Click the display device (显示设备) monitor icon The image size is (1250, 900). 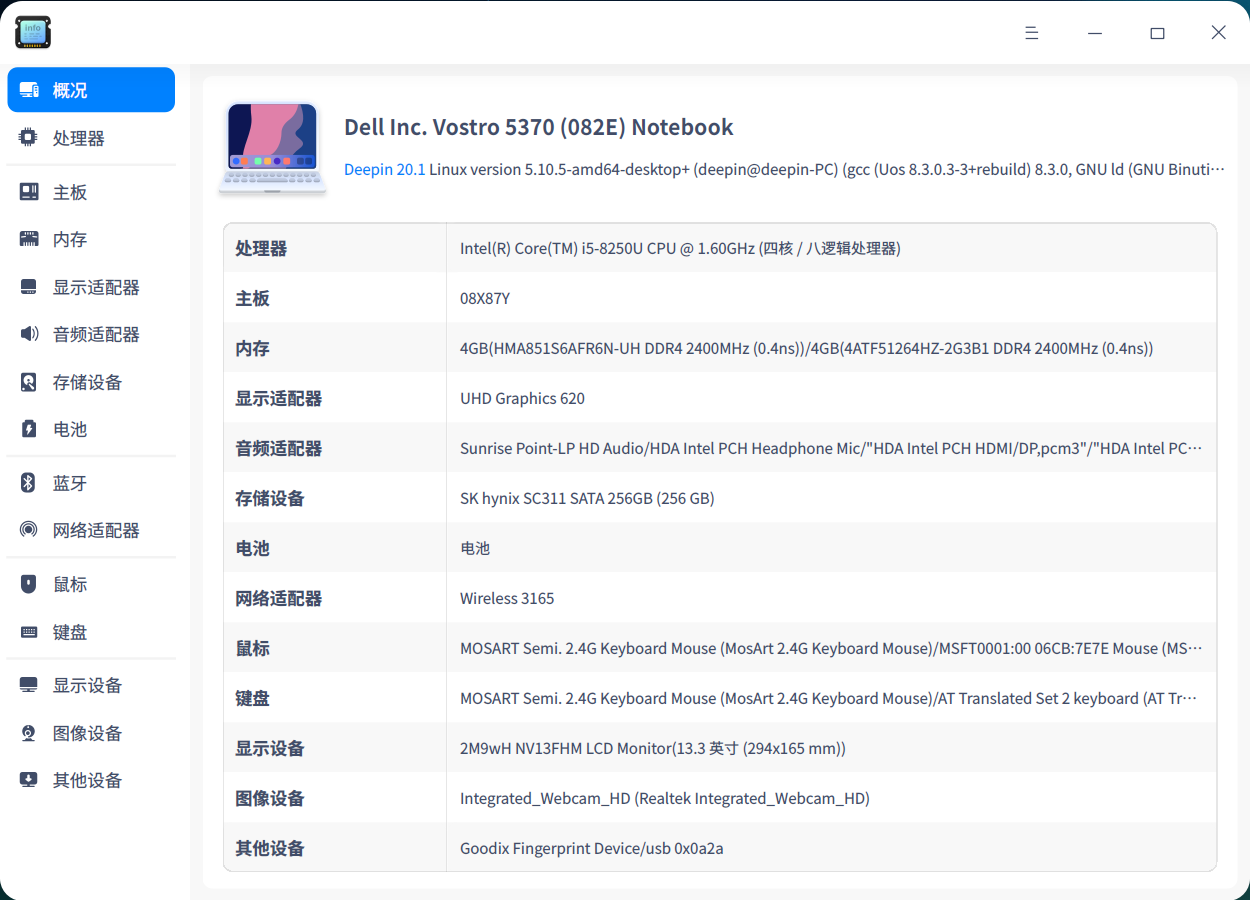29,685
